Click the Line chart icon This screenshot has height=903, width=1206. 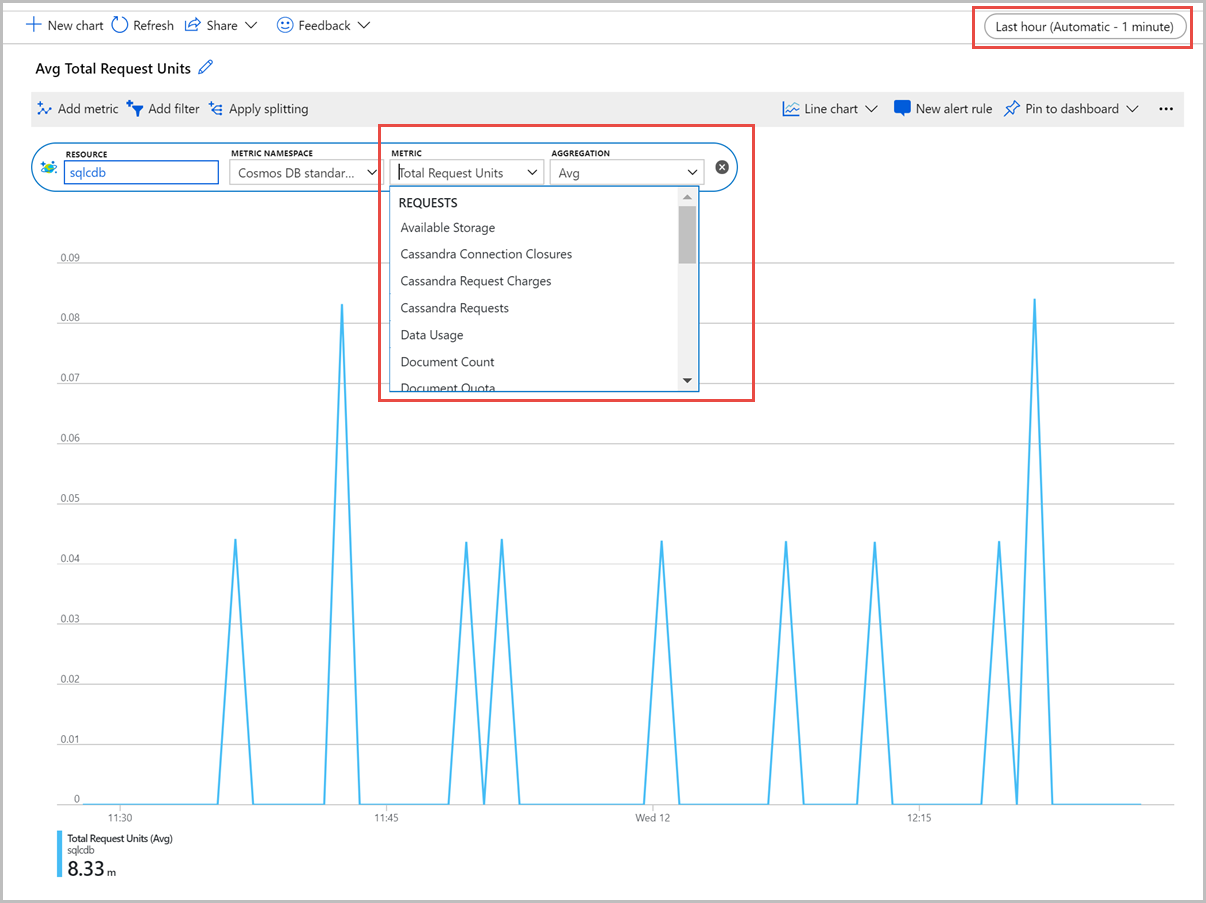coord(791,109)
